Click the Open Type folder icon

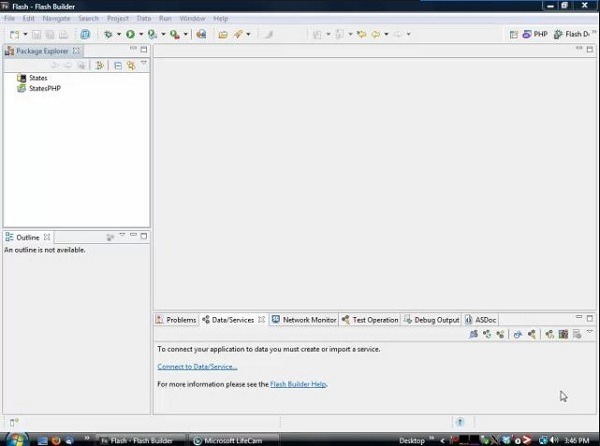(x=223, y=34)
